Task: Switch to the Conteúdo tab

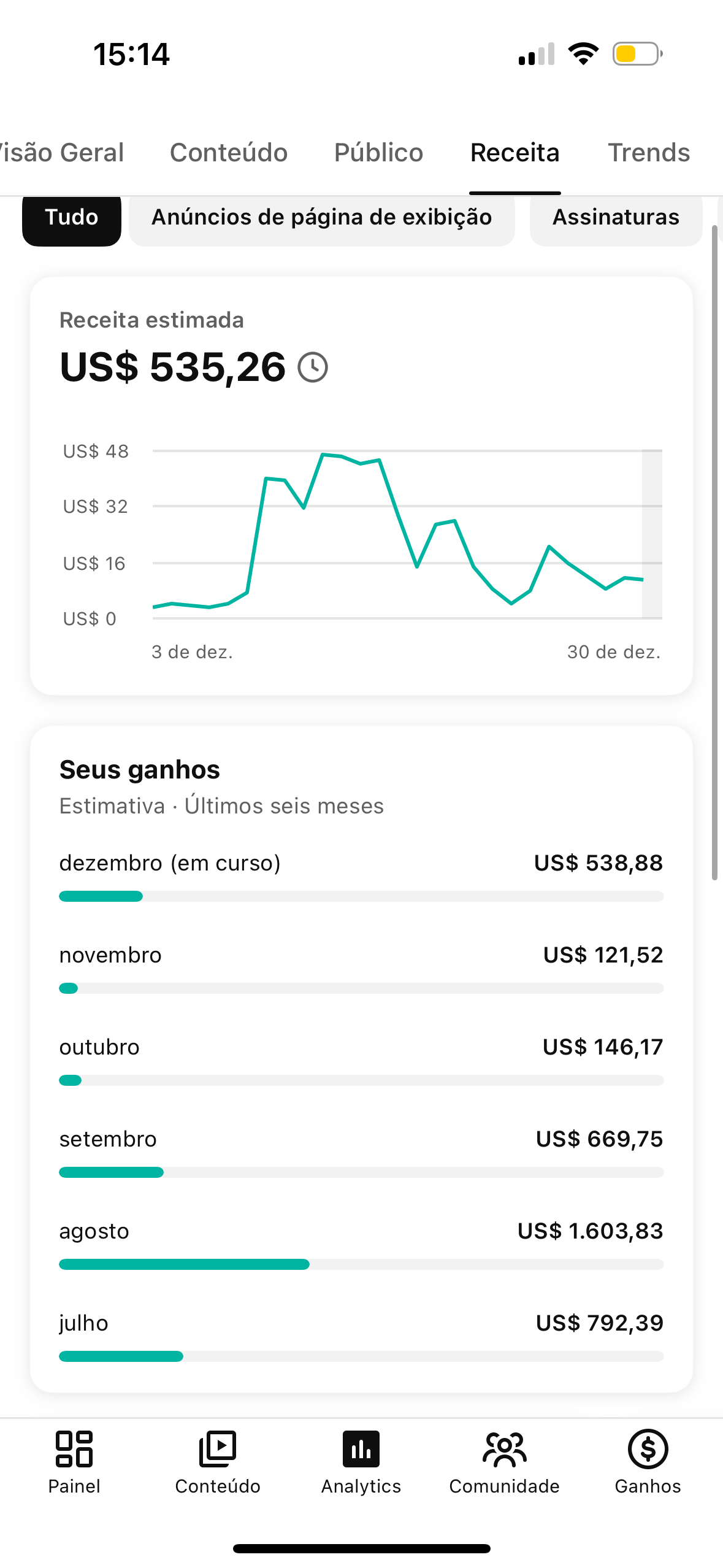Action: 229,153
